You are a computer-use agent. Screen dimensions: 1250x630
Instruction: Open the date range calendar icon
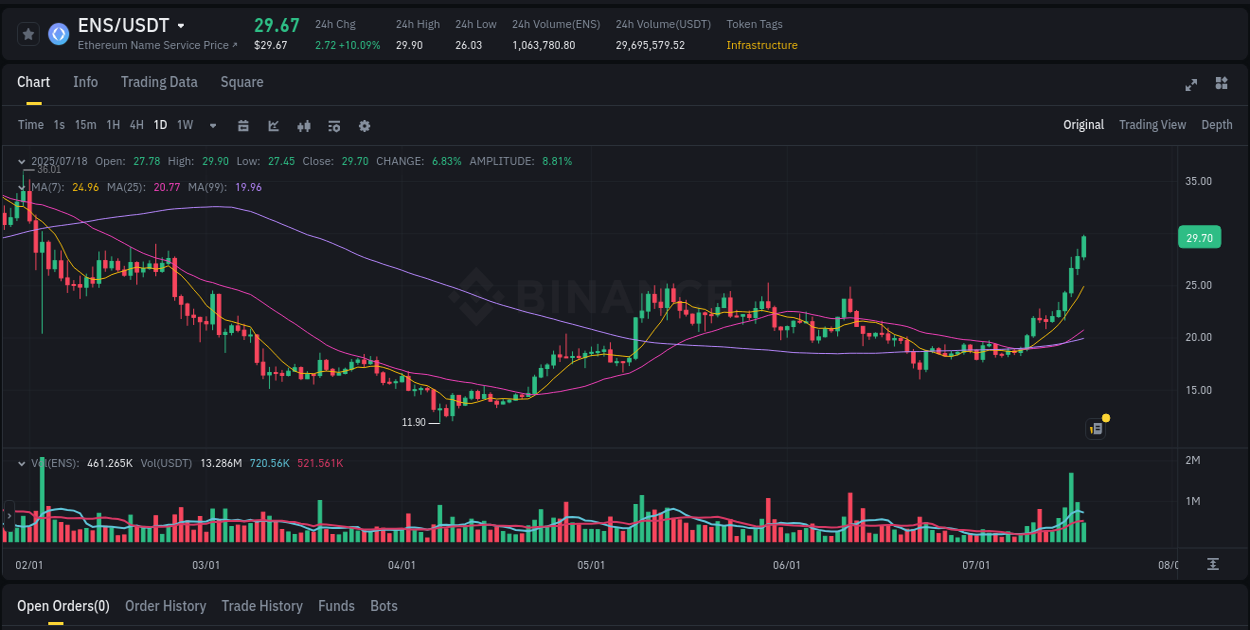[243, 124]
